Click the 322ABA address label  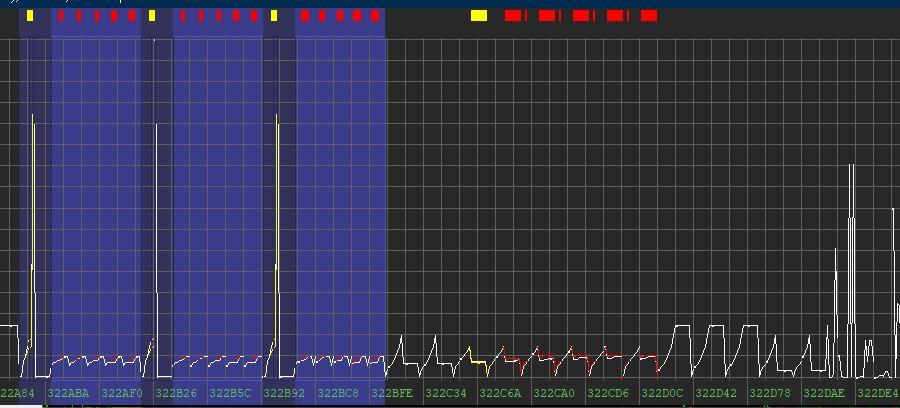[68, 394]
